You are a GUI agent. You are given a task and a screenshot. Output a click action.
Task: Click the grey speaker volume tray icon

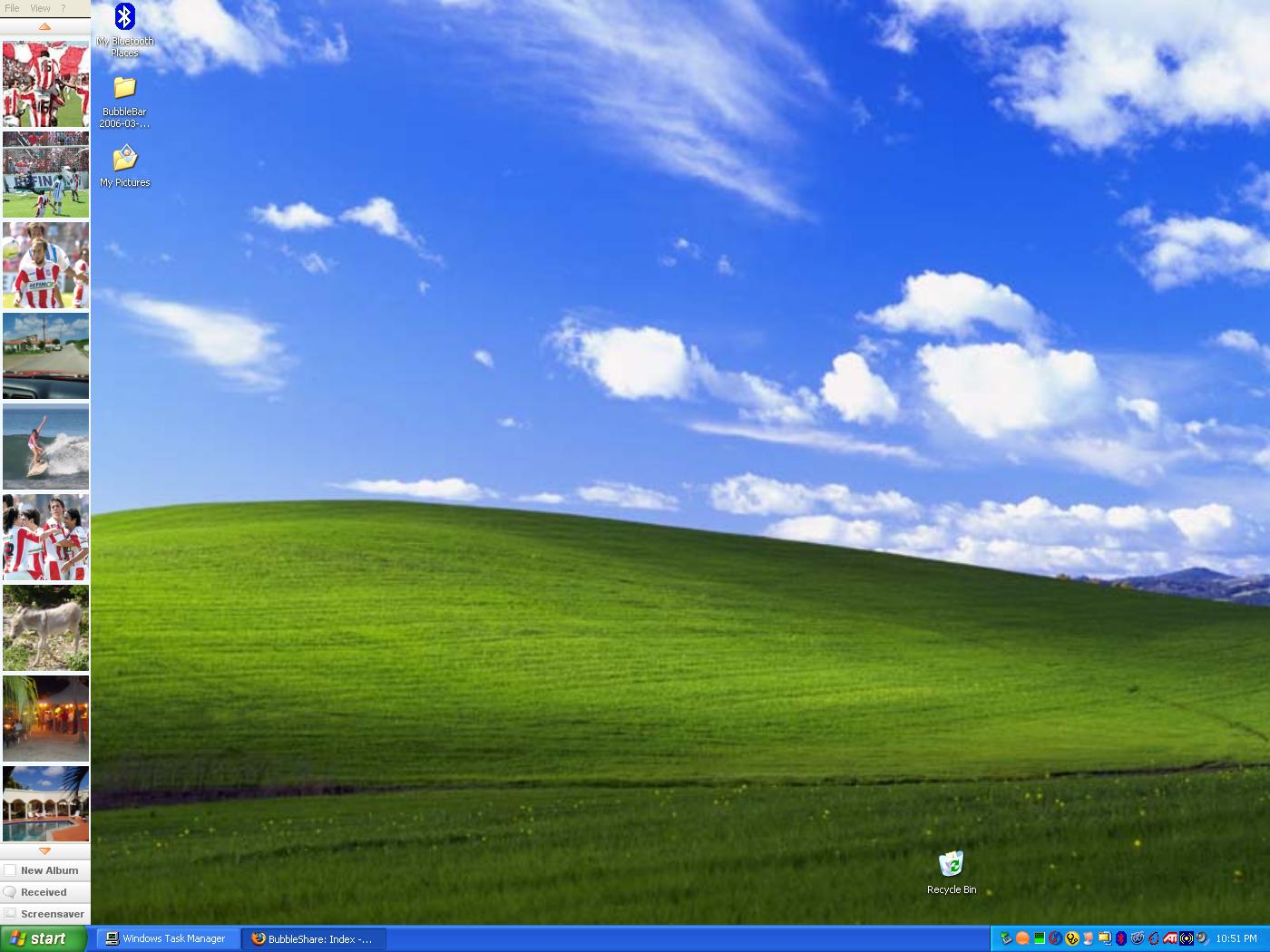(1203, 938)
